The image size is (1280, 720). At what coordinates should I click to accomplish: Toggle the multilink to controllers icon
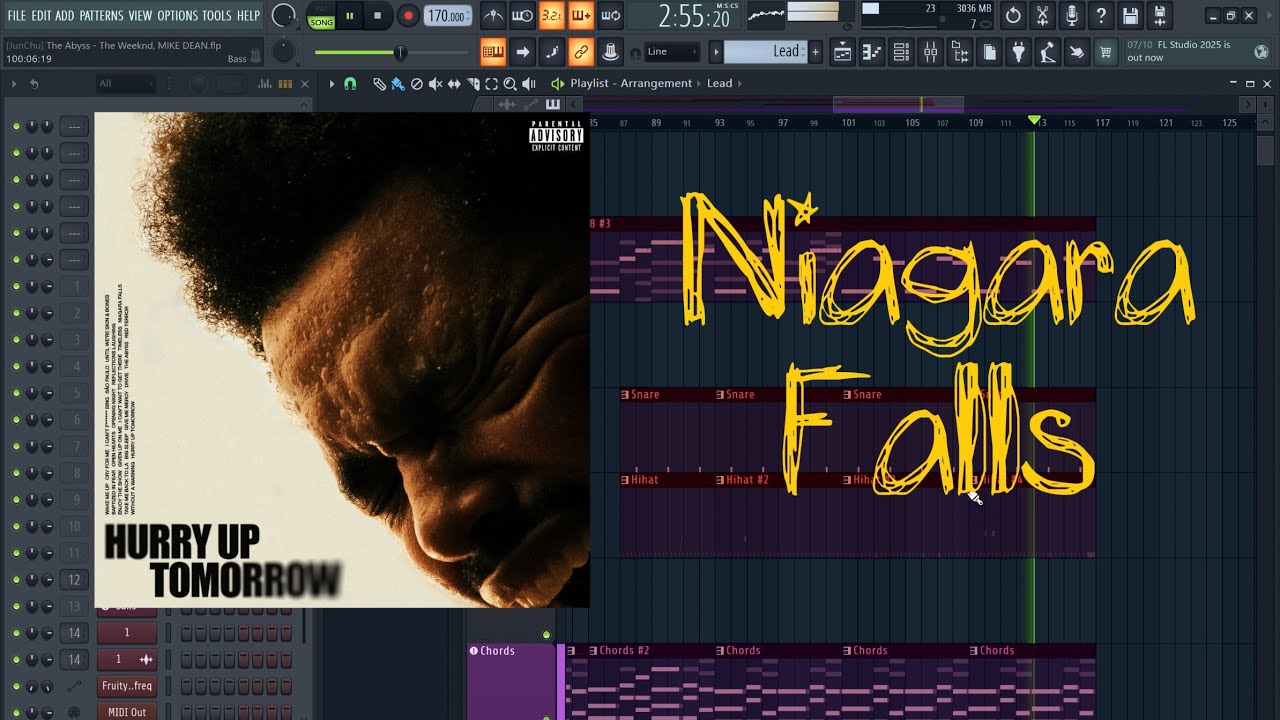point(610,51)
